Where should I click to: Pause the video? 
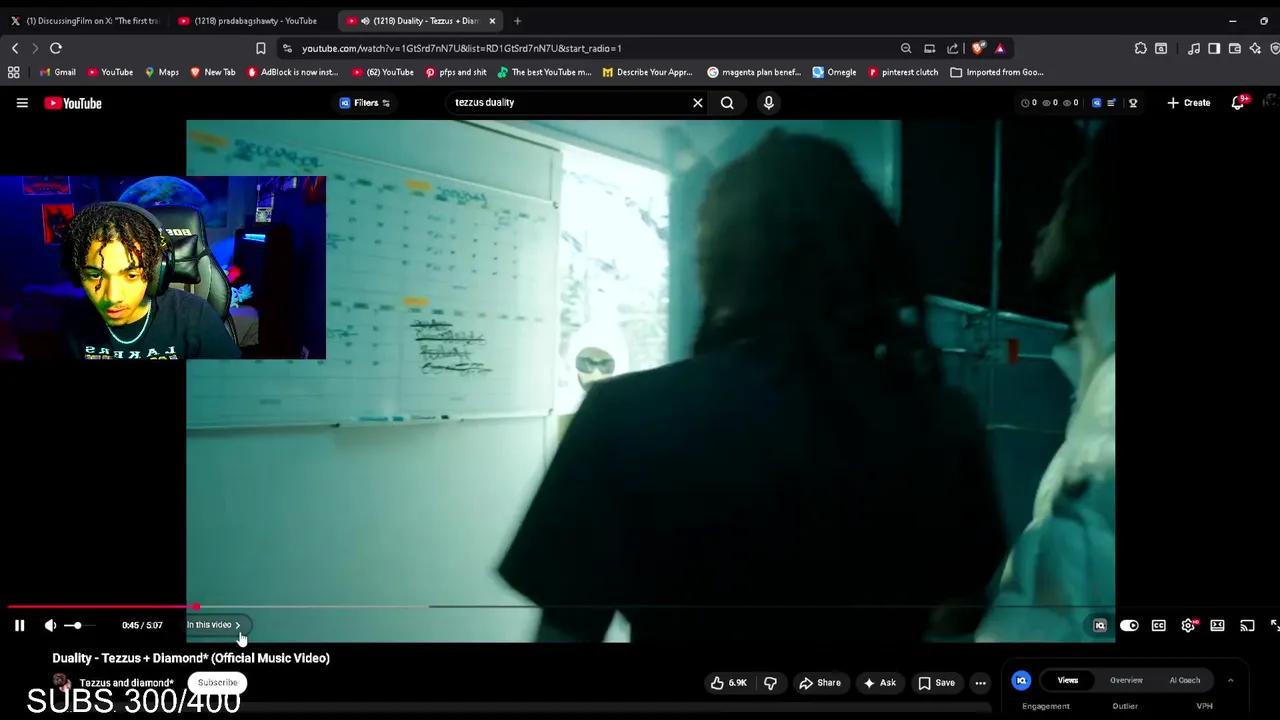click(x=19, y=625)
